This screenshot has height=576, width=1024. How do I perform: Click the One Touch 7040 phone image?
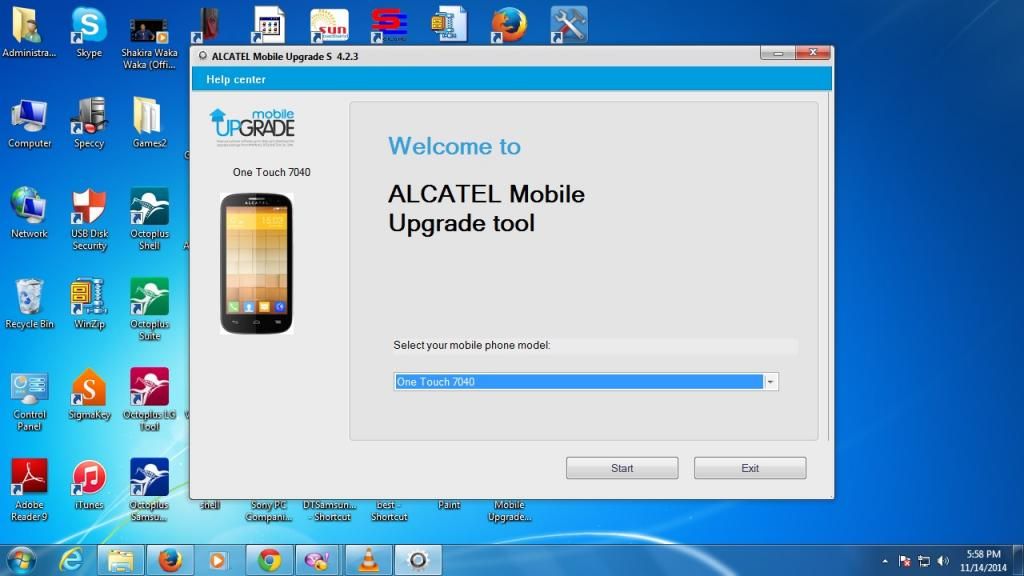tap(257, 263)
